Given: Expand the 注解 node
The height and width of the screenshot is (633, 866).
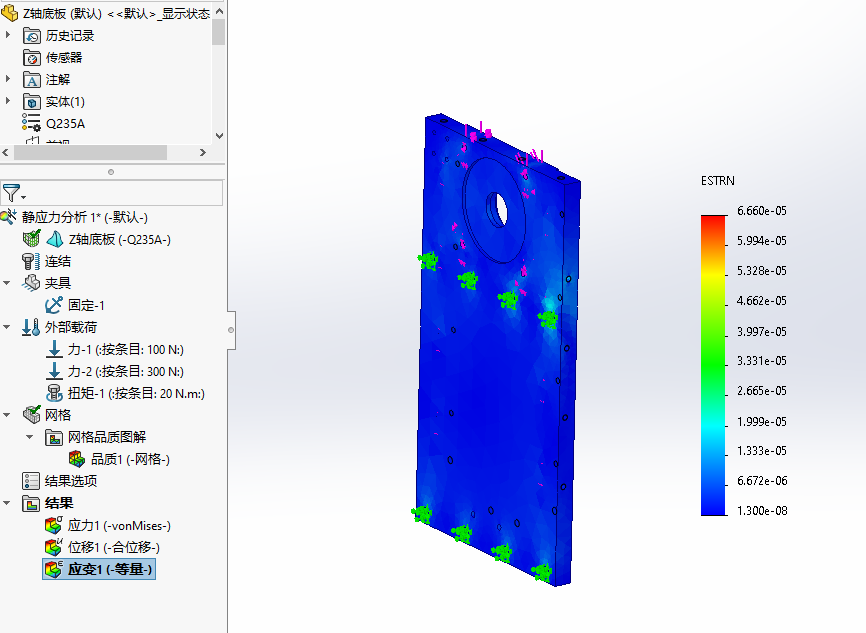Looking at the screenshot, I should point(8,79).
